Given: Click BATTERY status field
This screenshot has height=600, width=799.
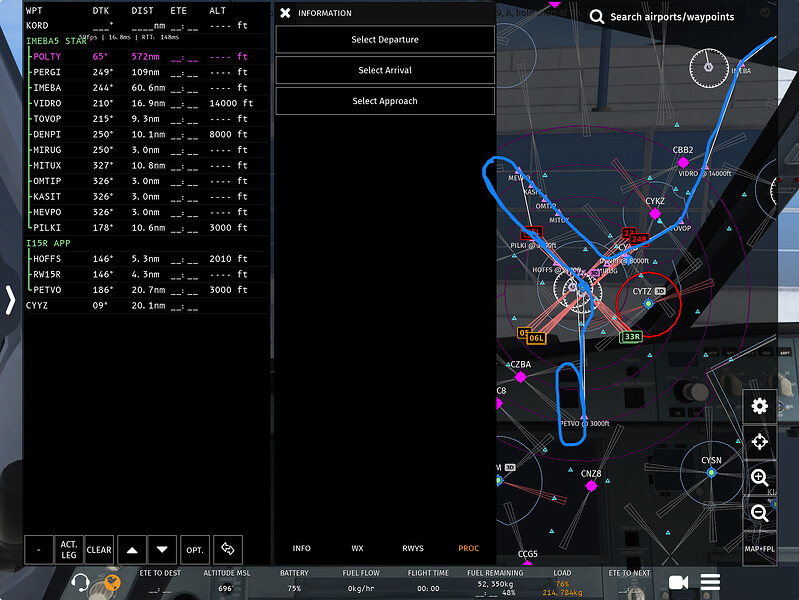Looking at the screenshot, I should pos(294,581).
